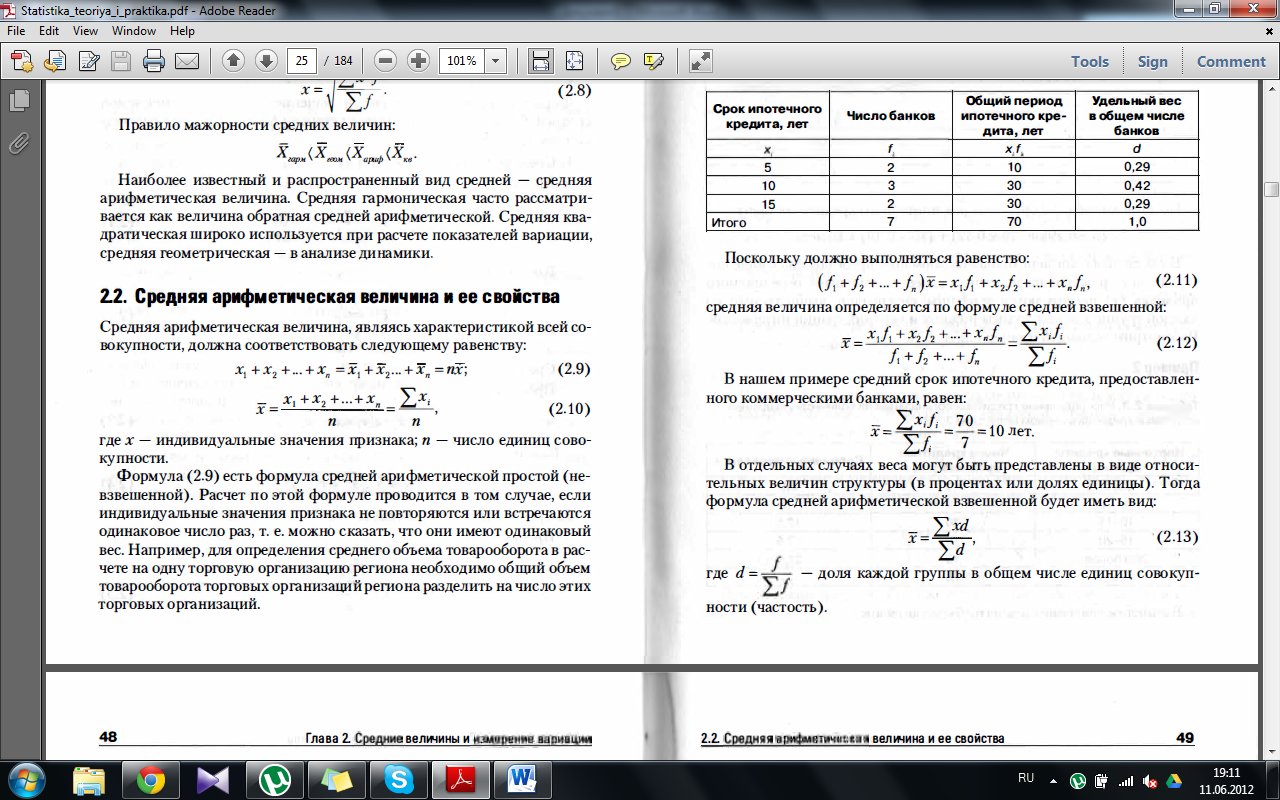Open the Window menu

pyautogui.click(x=134, y=31)
